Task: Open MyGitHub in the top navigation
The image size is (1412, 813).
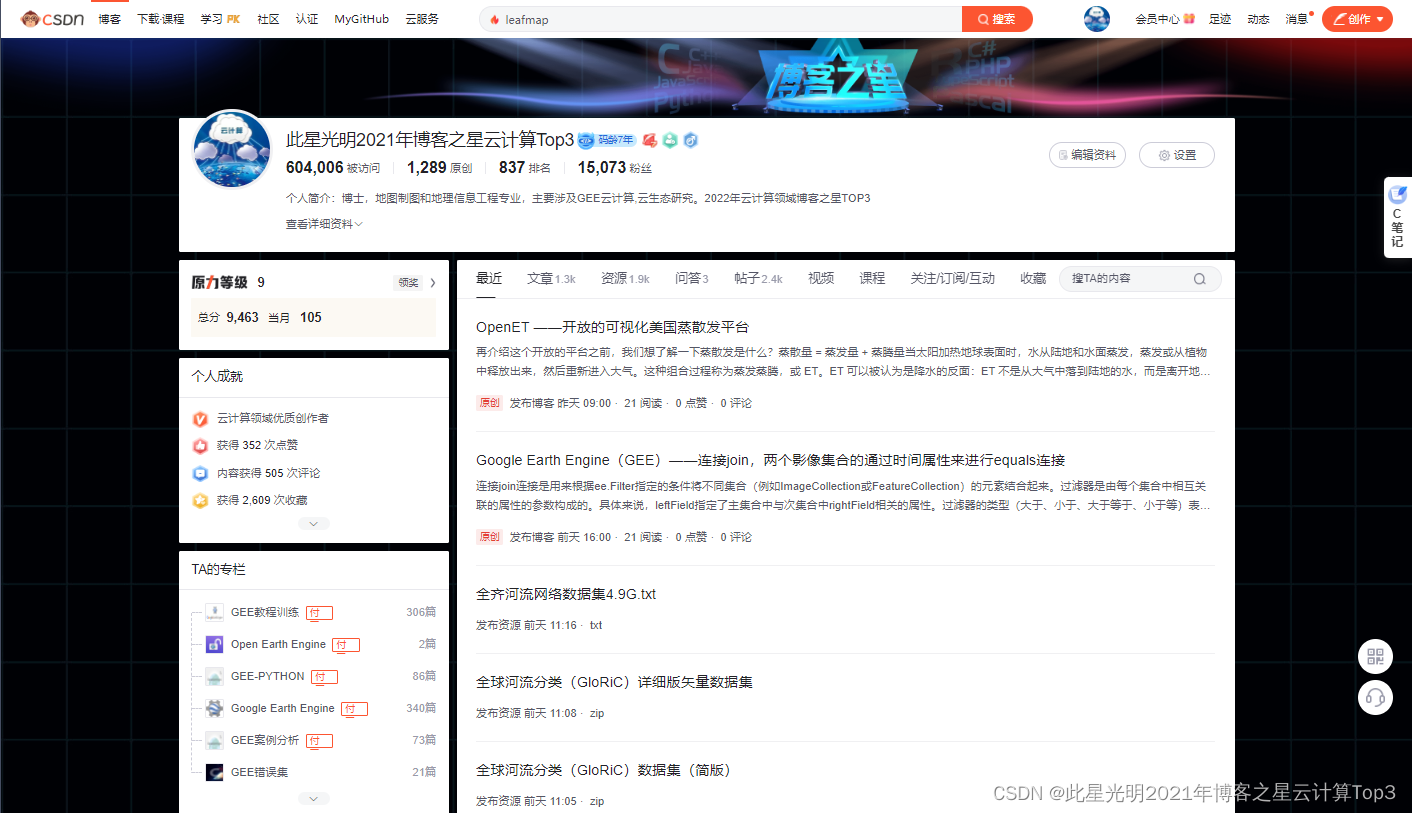Action: tap(362, 19)
